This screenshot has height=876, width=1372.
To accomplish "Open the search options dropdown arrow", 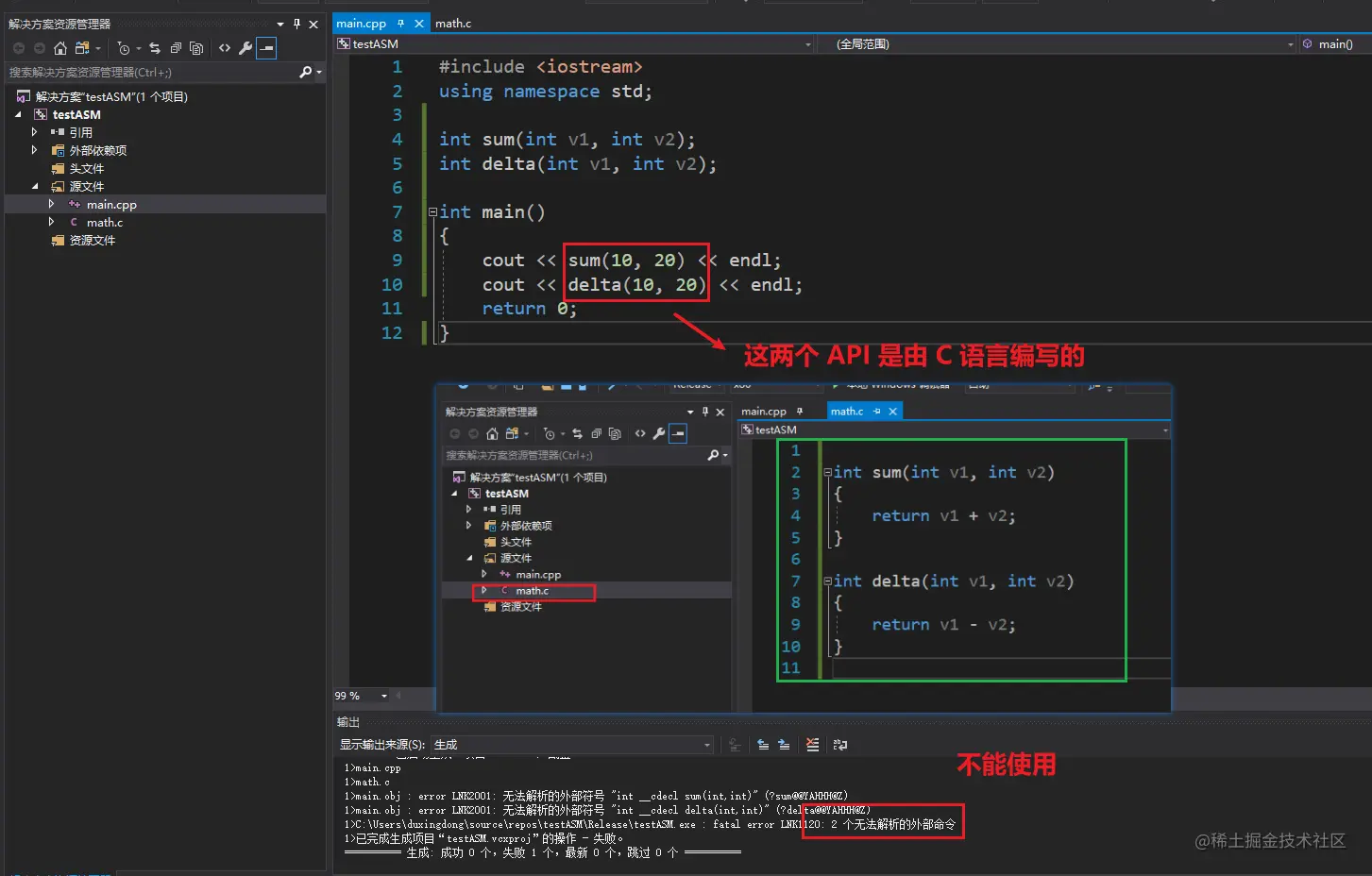I will click(x=319, y=73).
